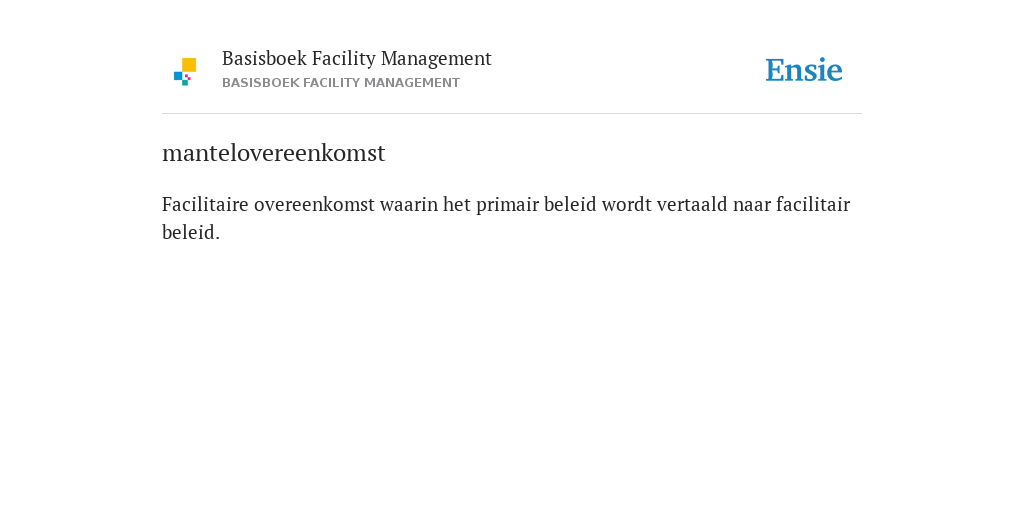This screenshot has width=1024, height=512.
Task: Click the word 'naar' in the definition
Action: pos(752,205)
